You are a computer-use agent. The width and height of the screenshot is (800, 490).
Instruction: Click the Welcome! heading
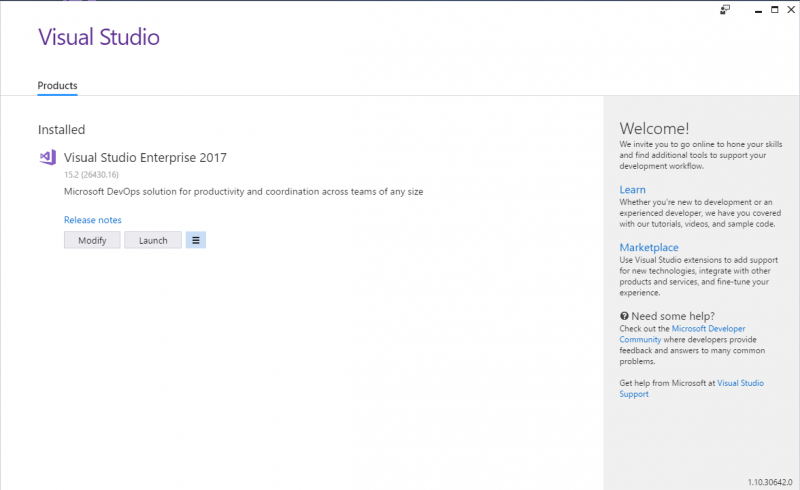click(654, 128)
